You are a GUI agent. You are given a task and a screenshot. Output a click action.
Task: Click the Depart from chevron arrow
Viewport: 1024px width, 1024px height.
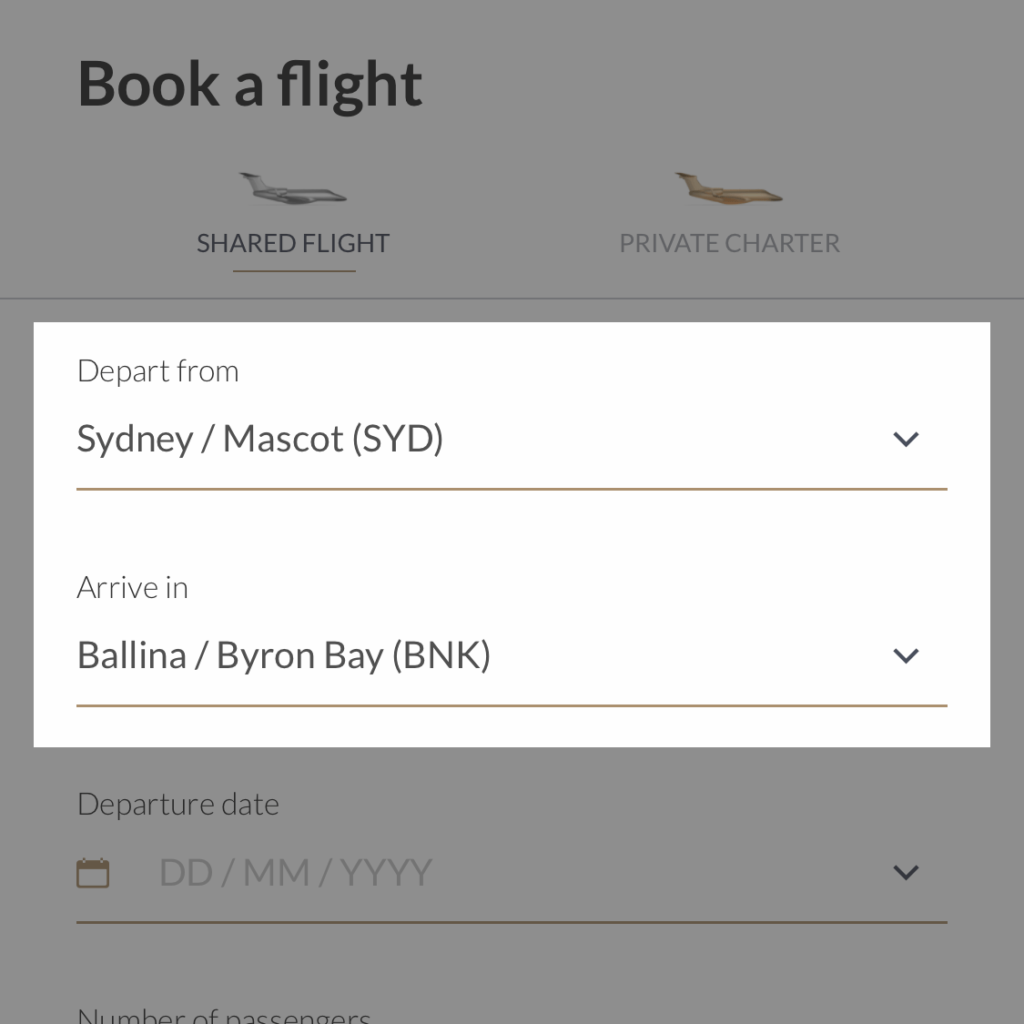[x=906, y=439]
